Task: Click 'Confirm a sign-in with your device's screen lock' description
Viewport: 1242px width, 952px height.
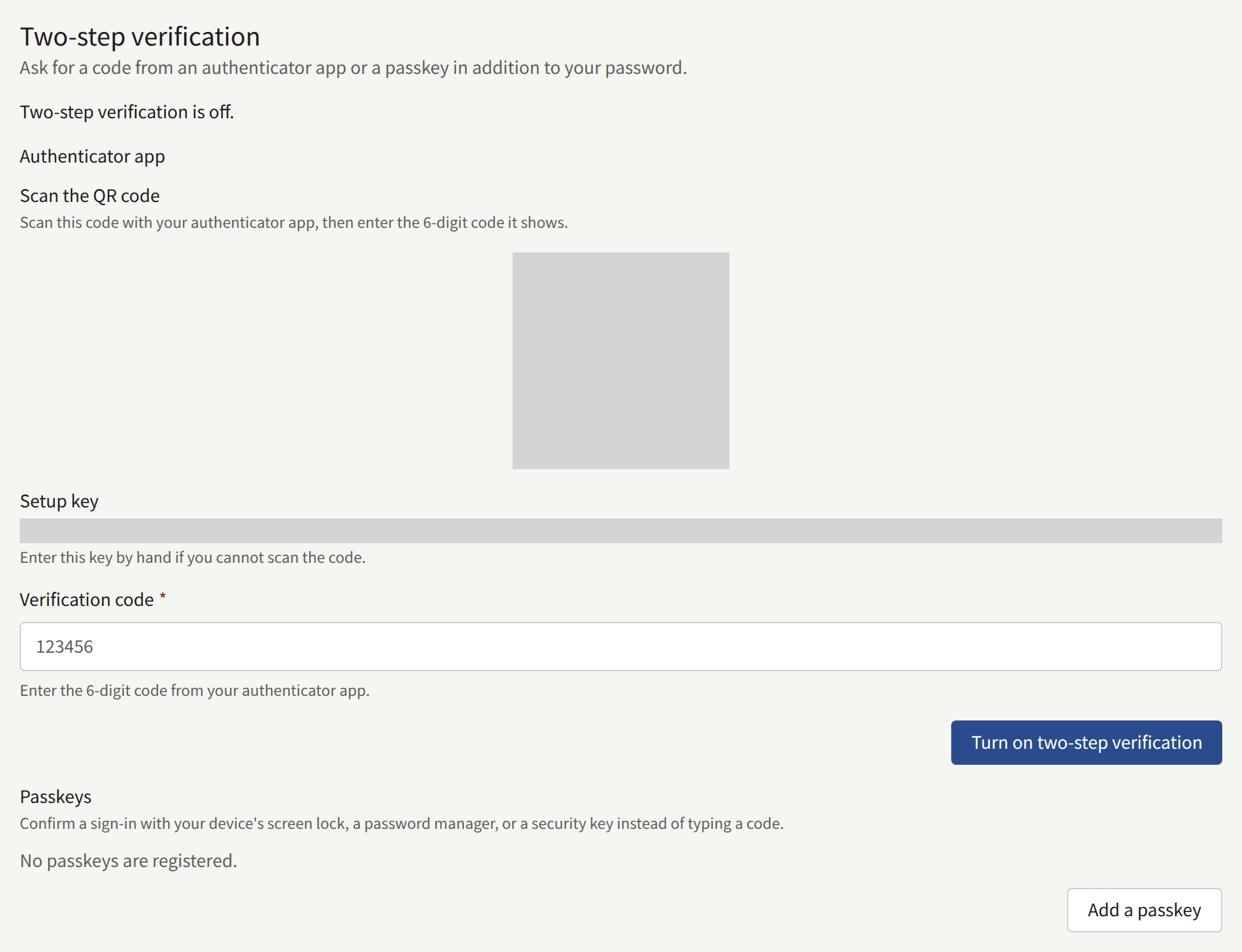Action: click(402, 823)
